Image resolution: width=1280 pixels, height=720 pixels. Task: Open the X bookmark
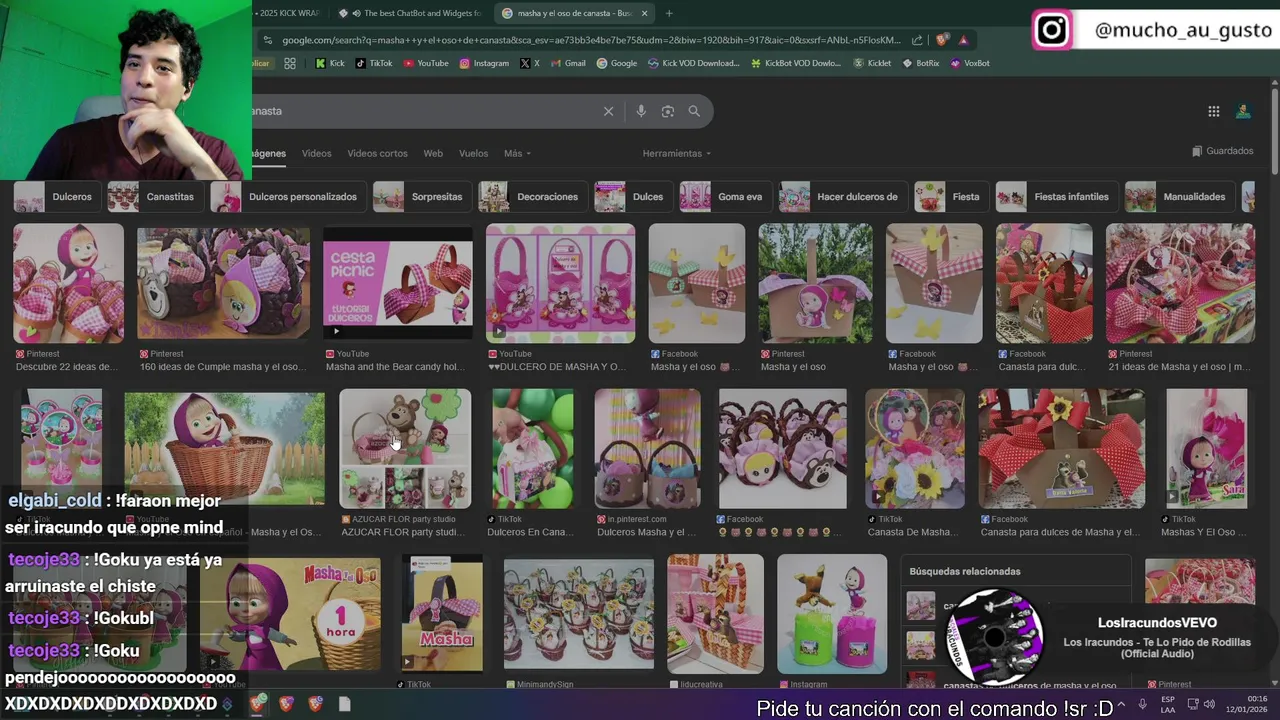530,63
